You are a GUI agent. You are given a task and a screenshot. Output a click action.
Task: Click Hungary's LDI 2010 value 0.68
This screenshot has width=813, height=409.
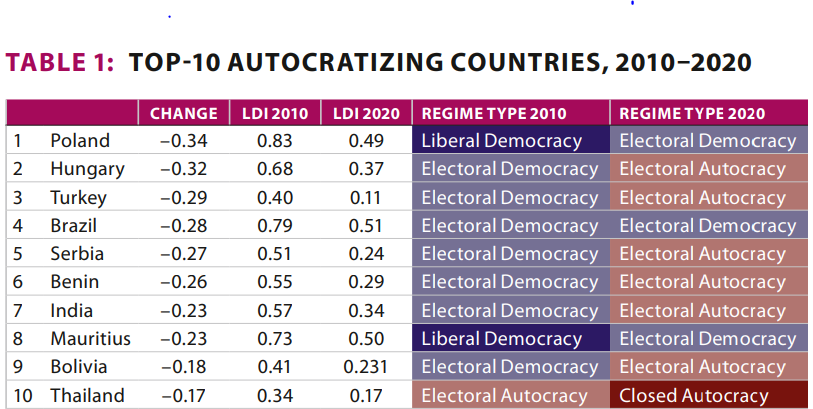(x=274, y=169)
